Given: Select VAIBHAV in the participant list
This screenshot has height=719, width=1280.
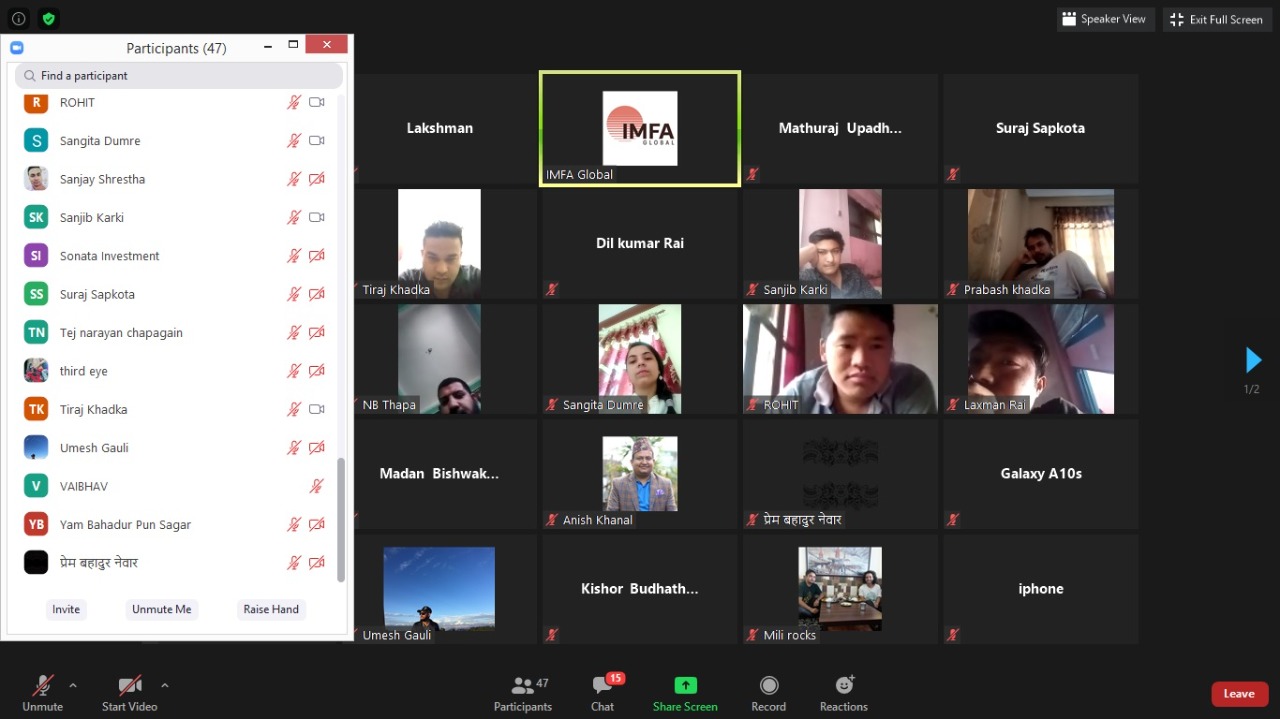Looking at the screenshot, I should [173, 486].
